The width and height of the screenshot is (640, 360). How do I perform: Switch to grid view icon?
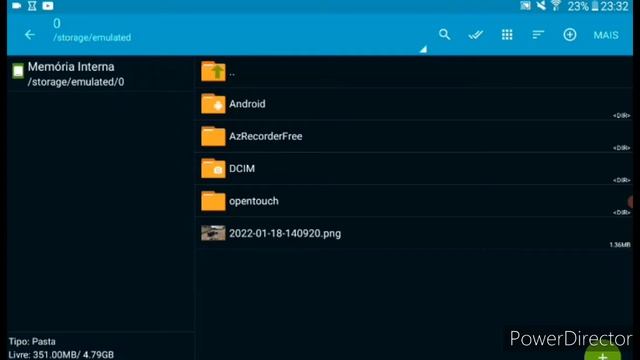coord(507,35)
